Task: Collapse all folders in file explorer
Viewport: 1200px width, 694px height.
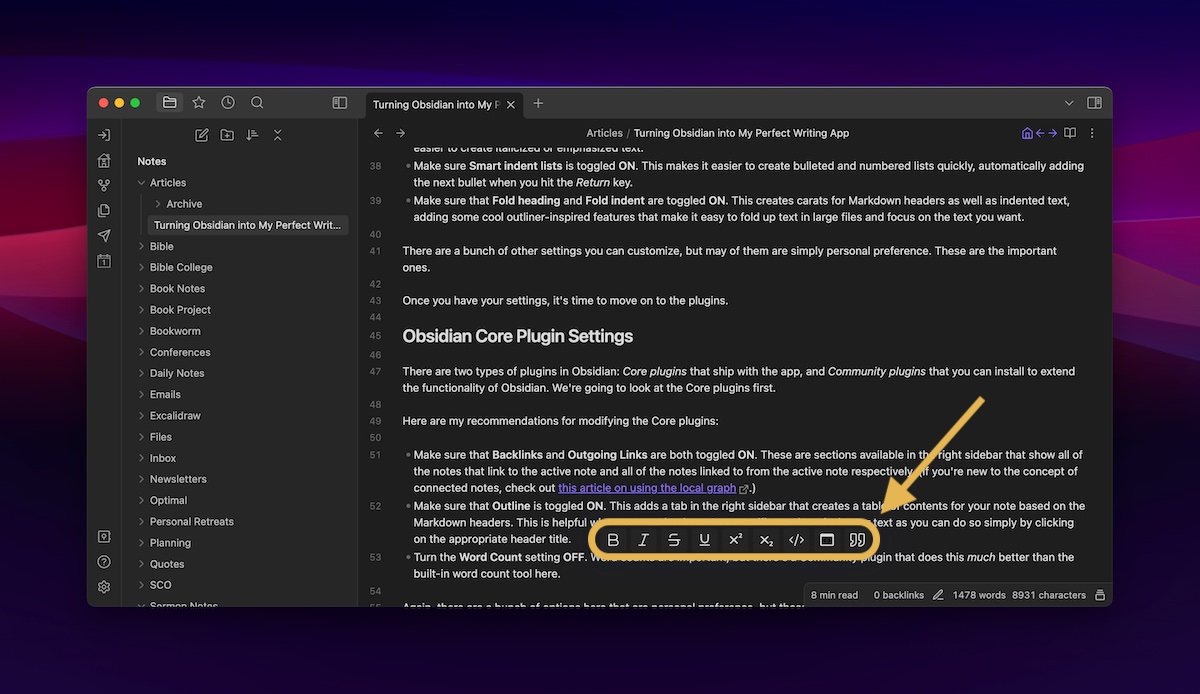Action: tap(278, 135)
